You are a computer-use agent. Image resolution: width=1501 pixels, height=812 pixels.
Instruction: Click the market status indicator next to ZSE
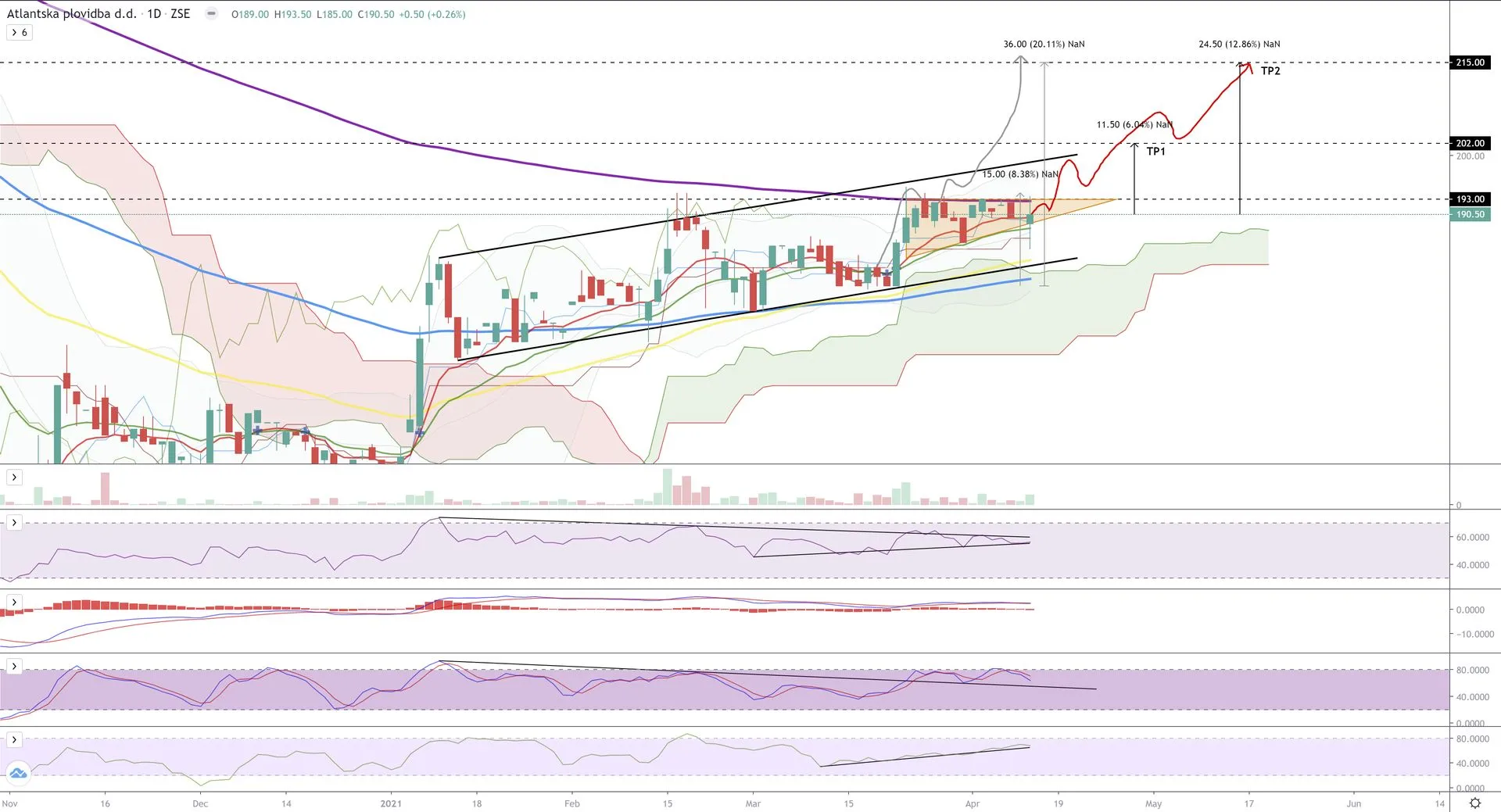click(x=211, y=13)
